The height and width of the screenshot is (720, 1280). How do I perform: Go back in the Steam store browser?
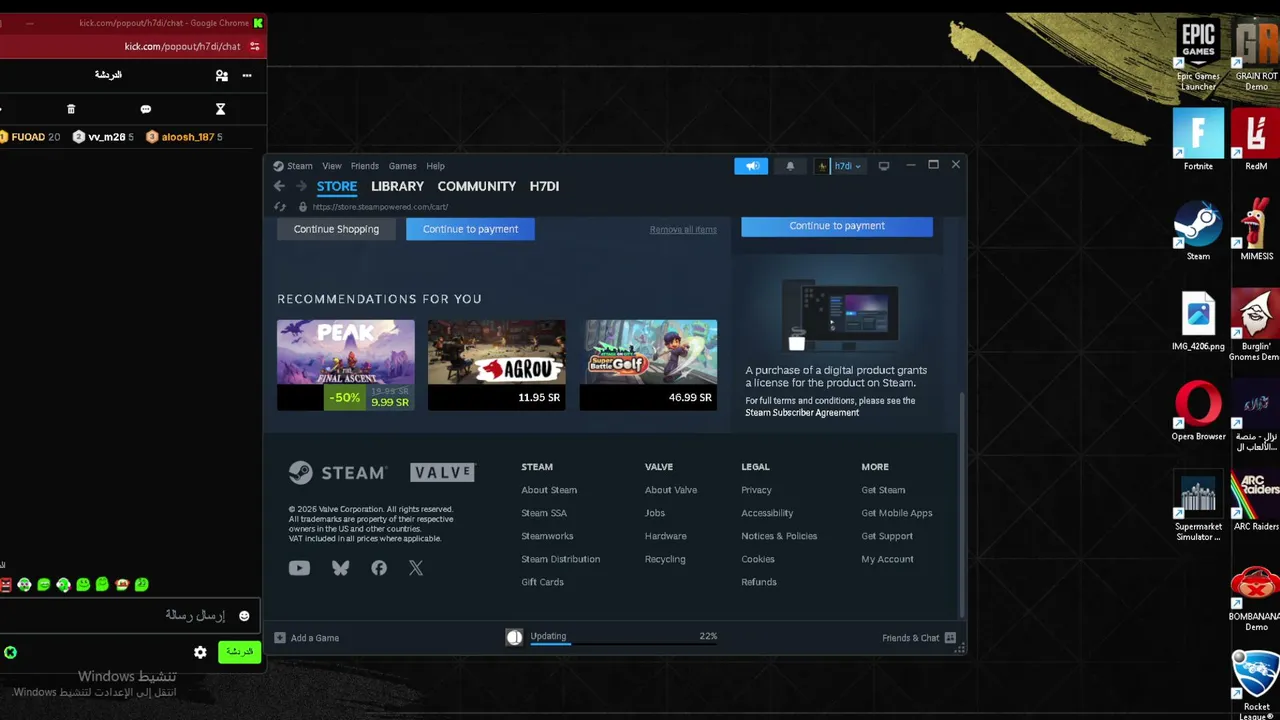pyautogui.click(x=279, y=186)
